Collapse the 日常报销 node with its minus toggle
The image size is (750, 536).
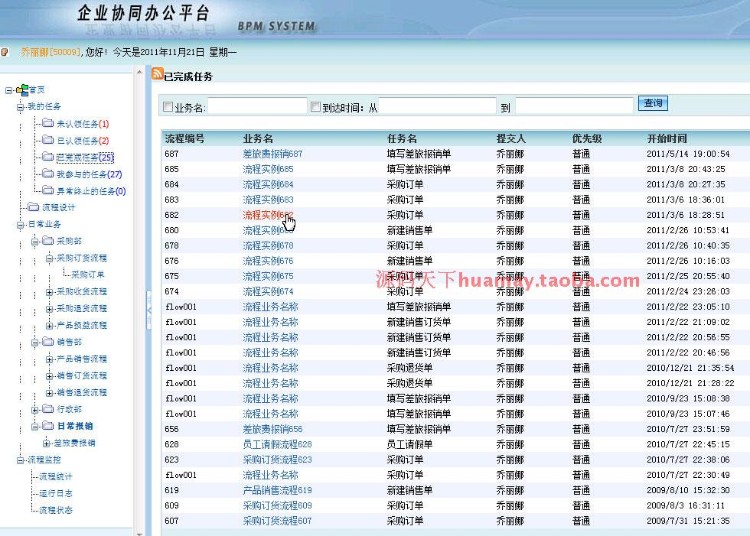35,427
